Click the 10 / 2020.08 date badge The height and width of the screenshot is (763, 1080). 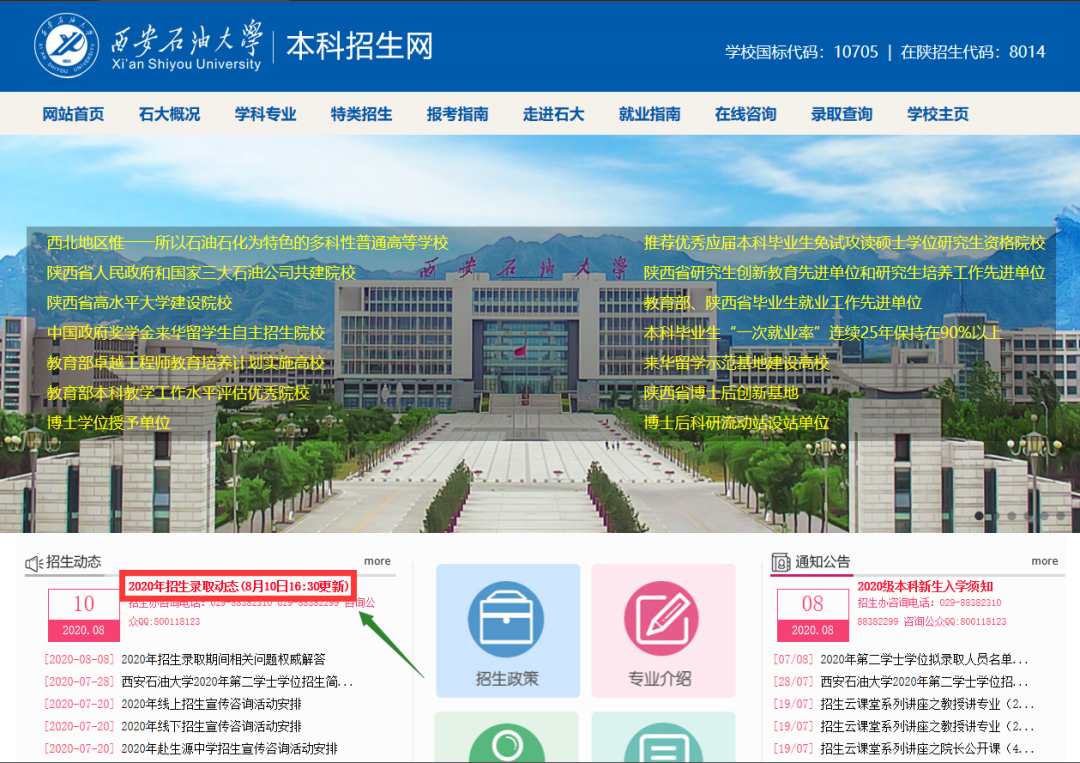84,615
